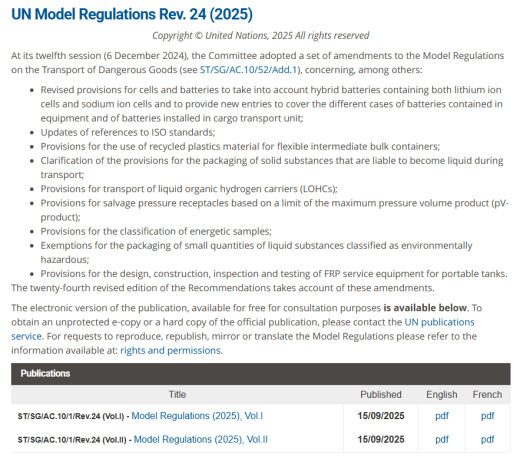Follow the UN publications service link
Screen dimensions: 531x458
tap(439, 322)
